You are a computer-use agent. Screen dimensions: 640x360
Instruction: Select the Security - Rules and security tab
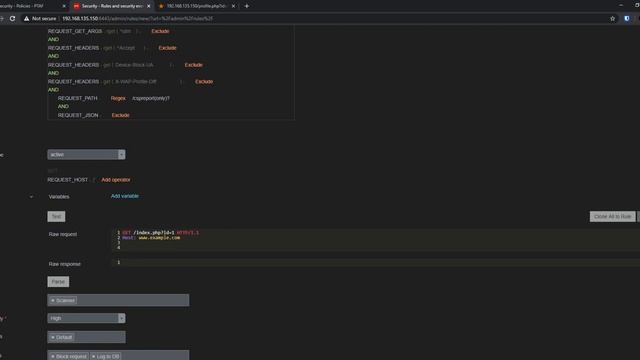click(112, 6)
